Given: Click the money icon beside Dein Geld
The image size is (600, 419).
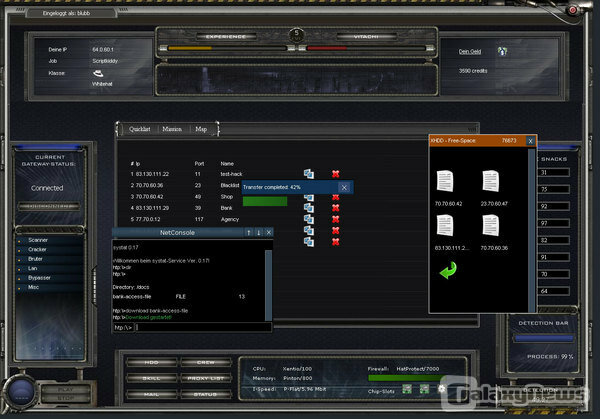Looking at the screenshot, I should pos(502,51).
